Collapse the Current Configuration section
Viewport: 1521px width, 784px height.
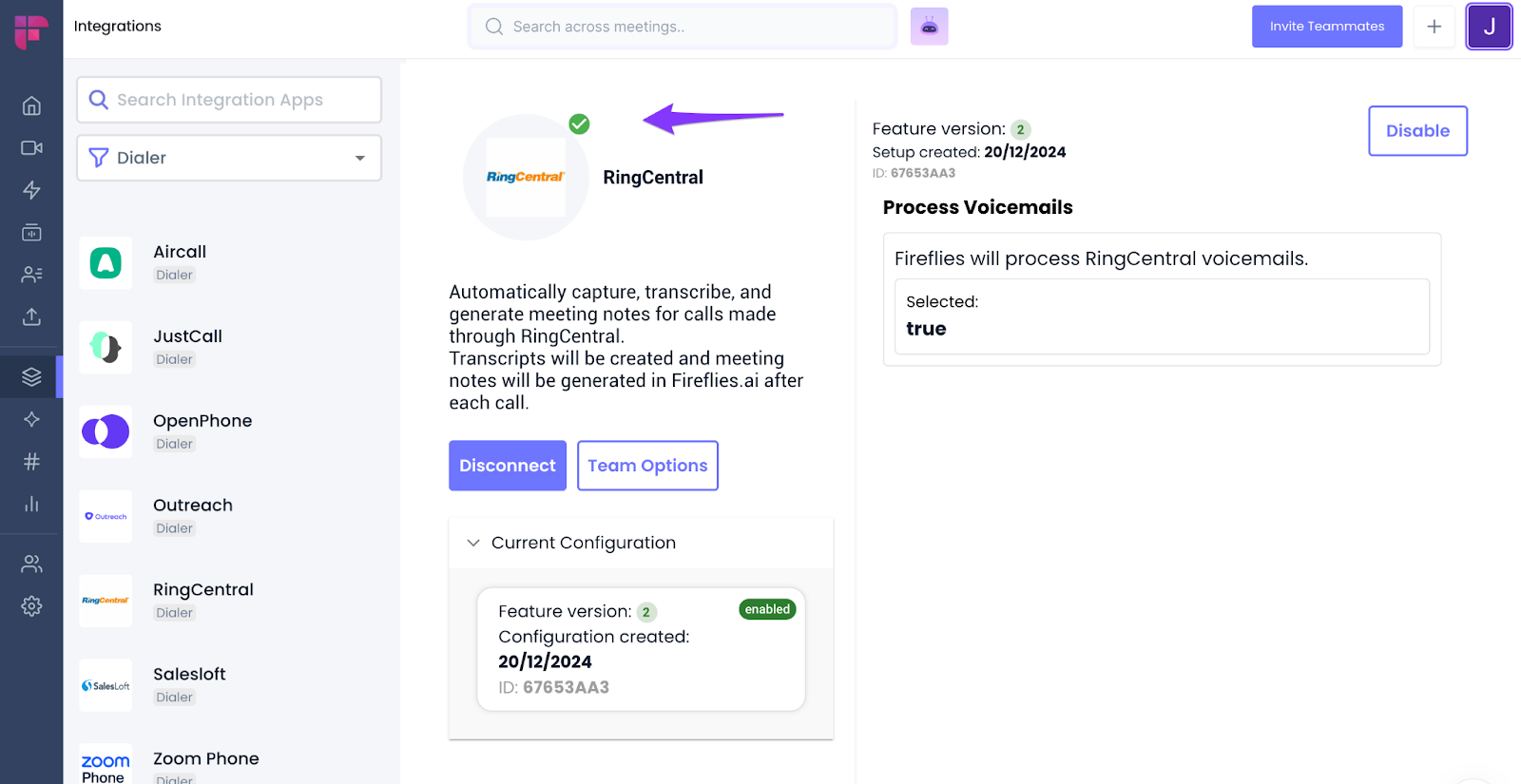473,543
